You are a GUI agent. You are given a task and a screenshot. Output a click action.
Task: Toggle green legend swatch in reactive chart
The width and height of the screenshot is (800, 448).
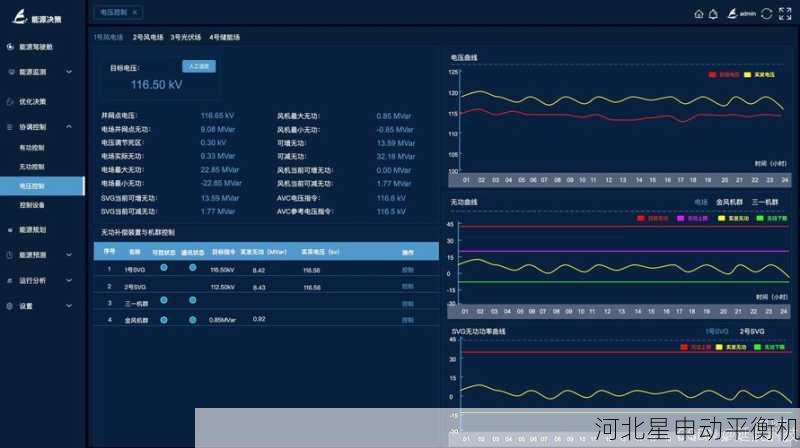(x=760, y=218)
